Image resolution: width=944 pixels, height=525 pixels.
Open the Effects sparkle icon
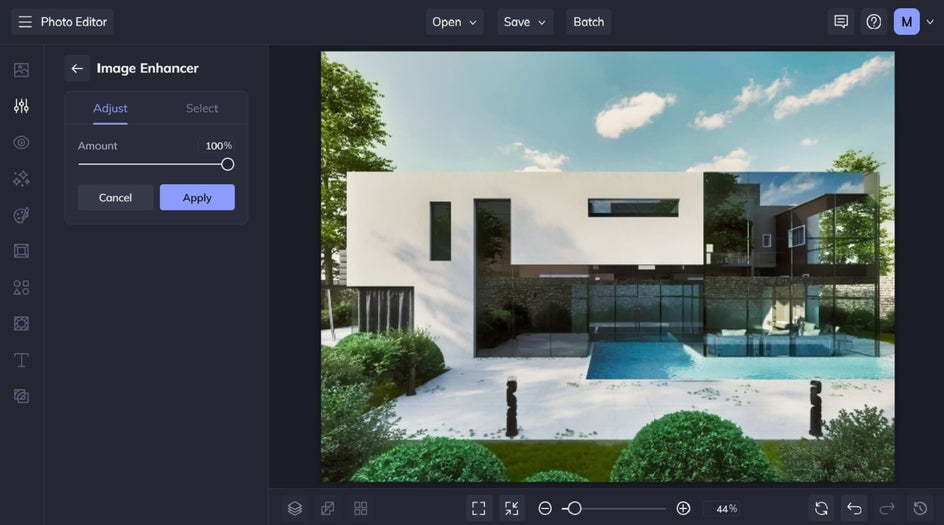[x=21, y=179]
